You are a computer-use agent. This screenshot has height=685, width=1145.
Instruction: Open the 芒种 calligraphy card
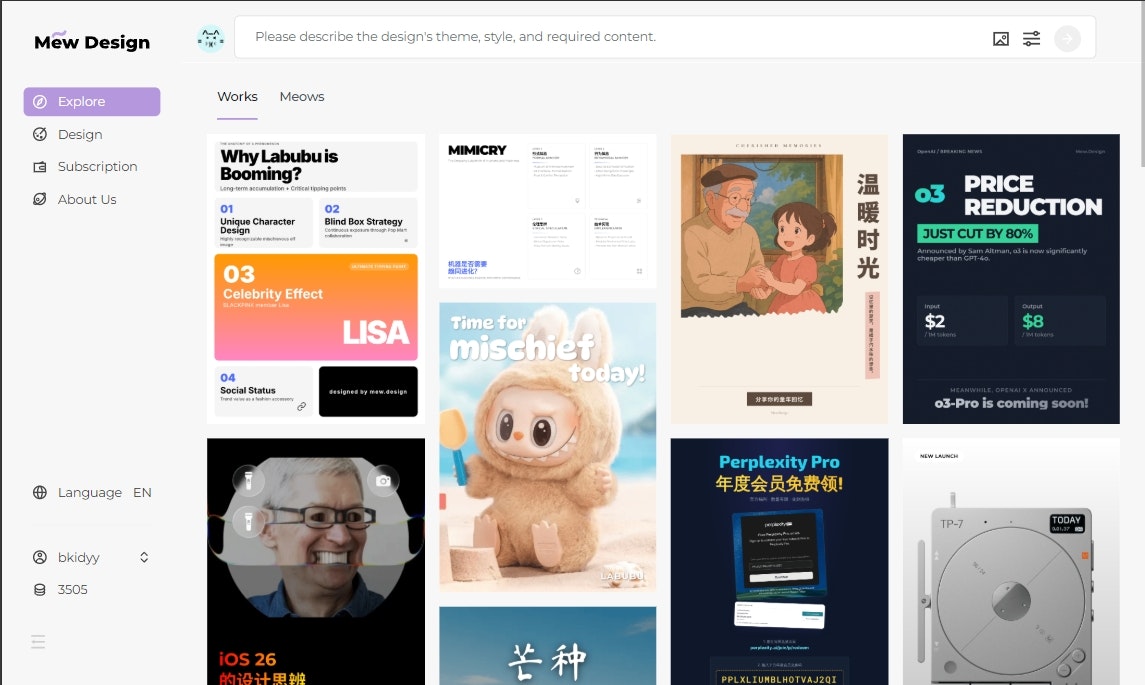pos(548,646)
